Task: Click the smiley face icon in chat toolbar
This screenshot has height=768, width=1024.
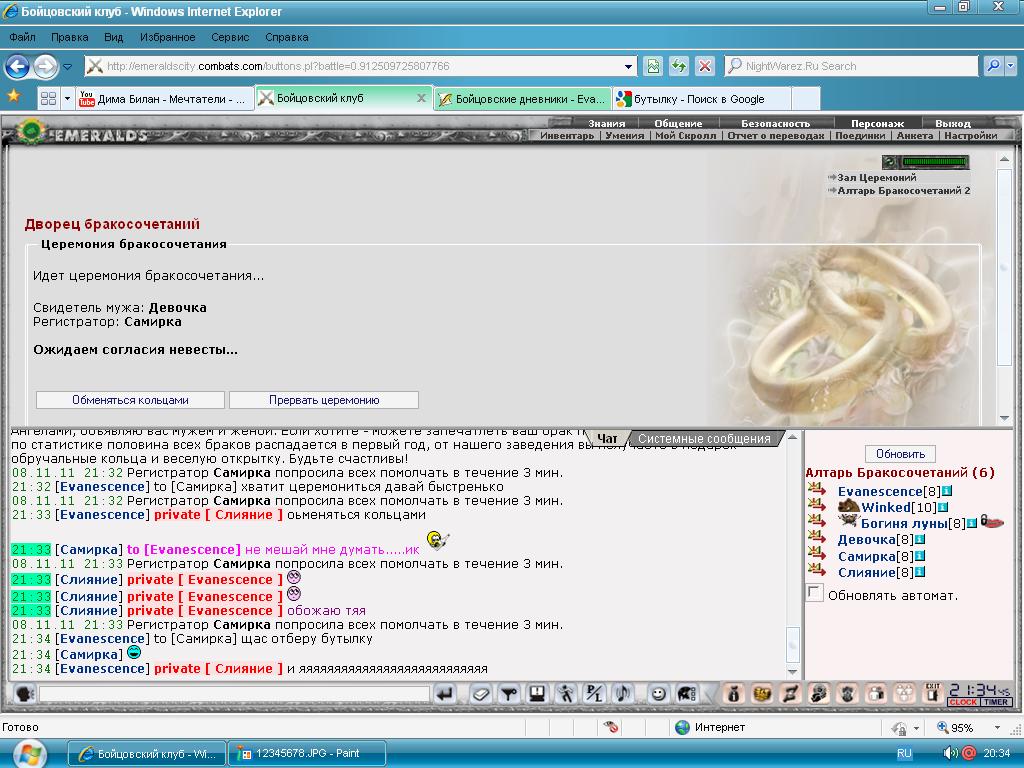Action: pyautogui.click(x=658, y=694)
